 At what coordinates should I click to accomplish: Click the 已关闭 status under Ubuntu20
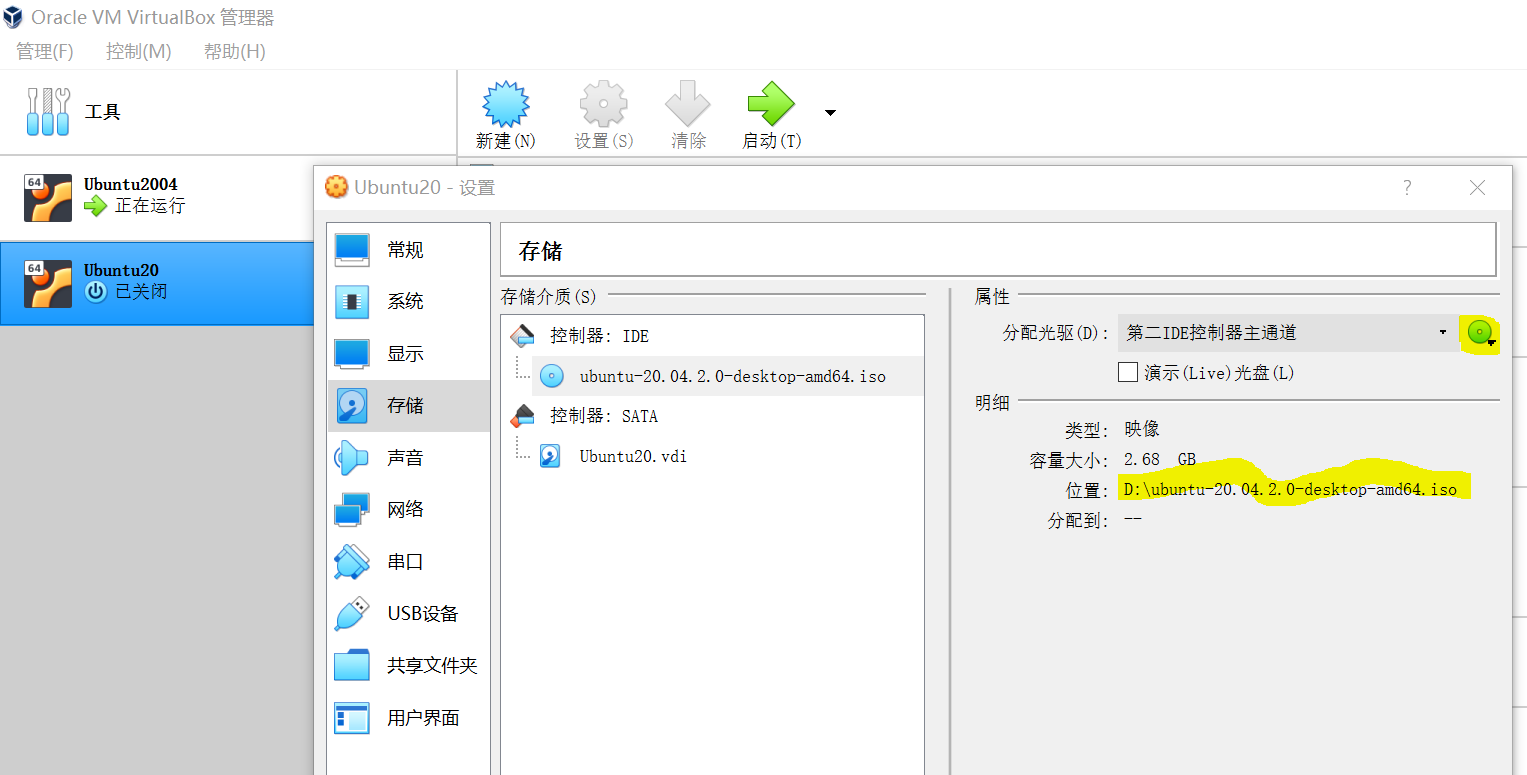(x=141, y=292)
